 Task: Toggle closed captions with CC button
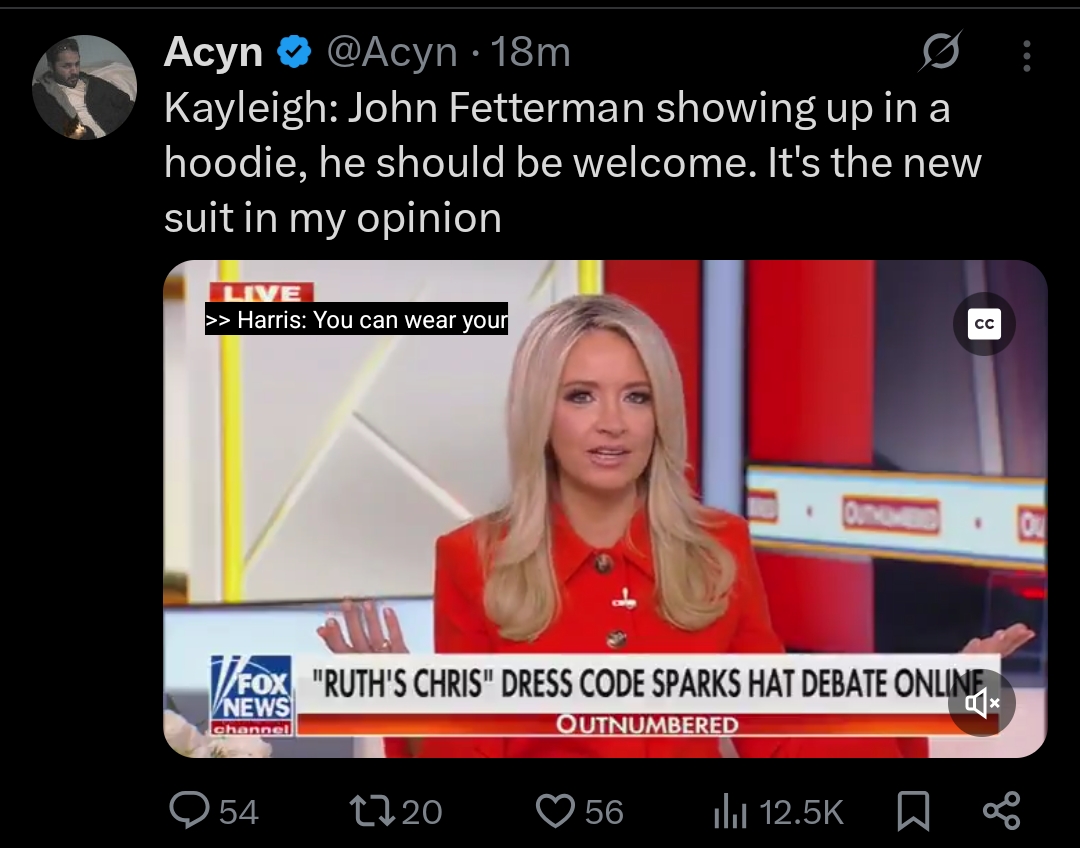coord(984,324)
